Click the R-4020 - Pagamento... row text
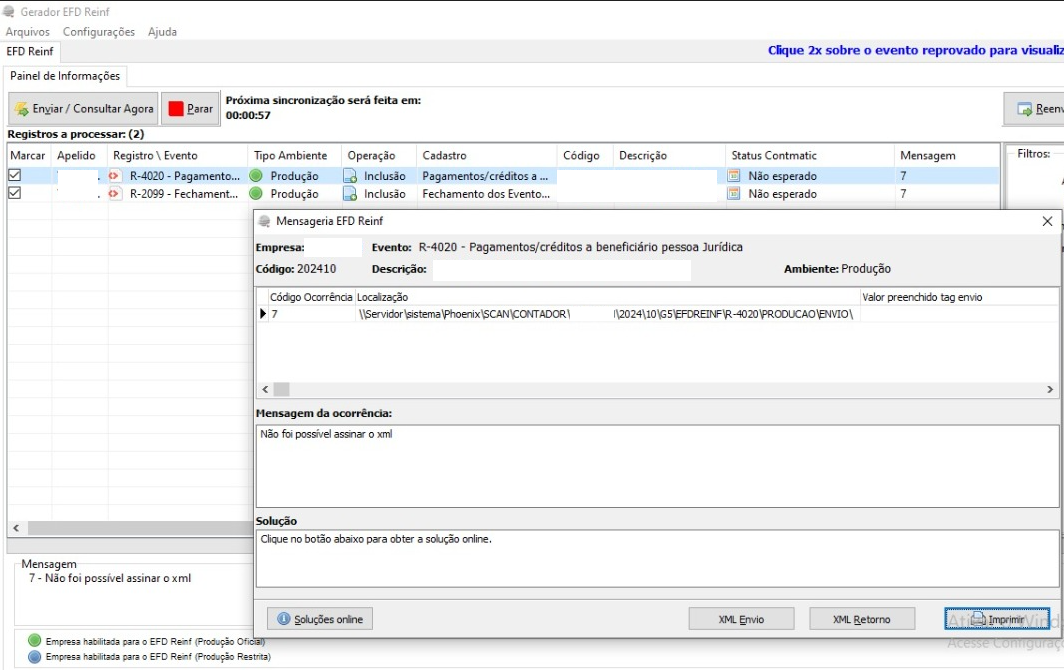Viewport: 1064px width, 670px height. [185, 176]
